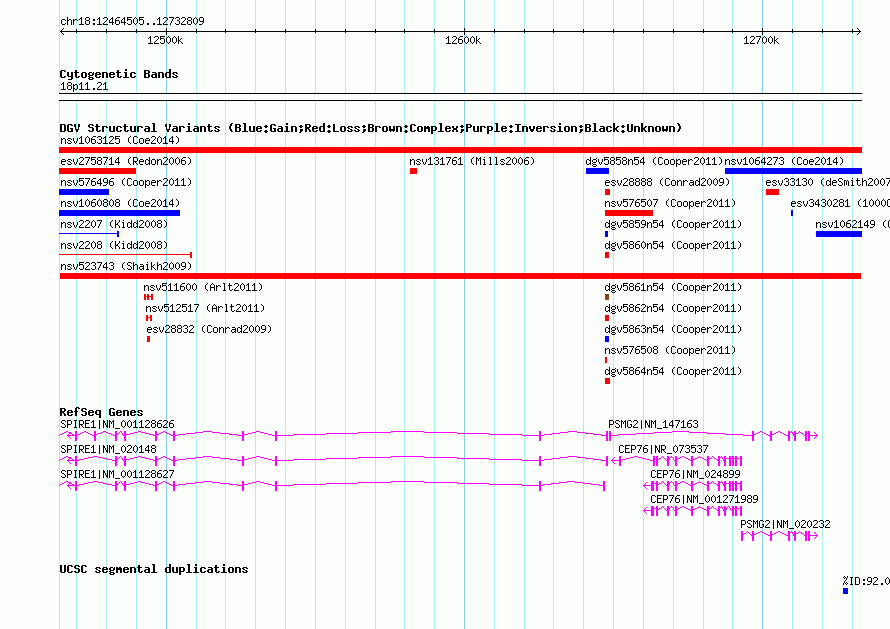890x629 pixels.
Task: Click nsv2207 (Kidd2008) variant label
Action: tap(114, 224)
